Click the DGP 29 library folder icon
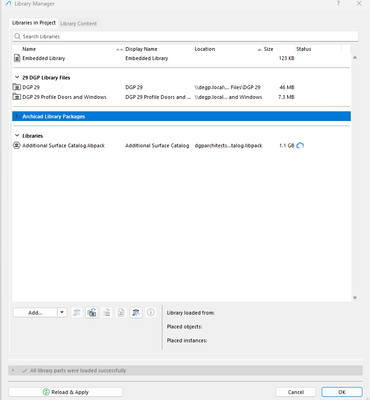 (x=17, y=87)
